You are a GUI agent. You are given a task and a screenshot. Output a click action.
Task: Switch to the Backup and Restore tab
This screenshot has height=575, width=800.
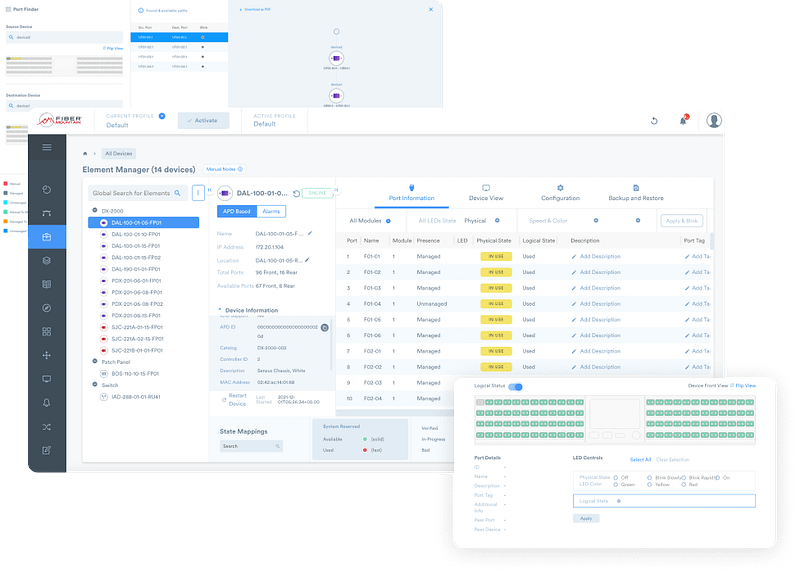click(x=636, y=194)
